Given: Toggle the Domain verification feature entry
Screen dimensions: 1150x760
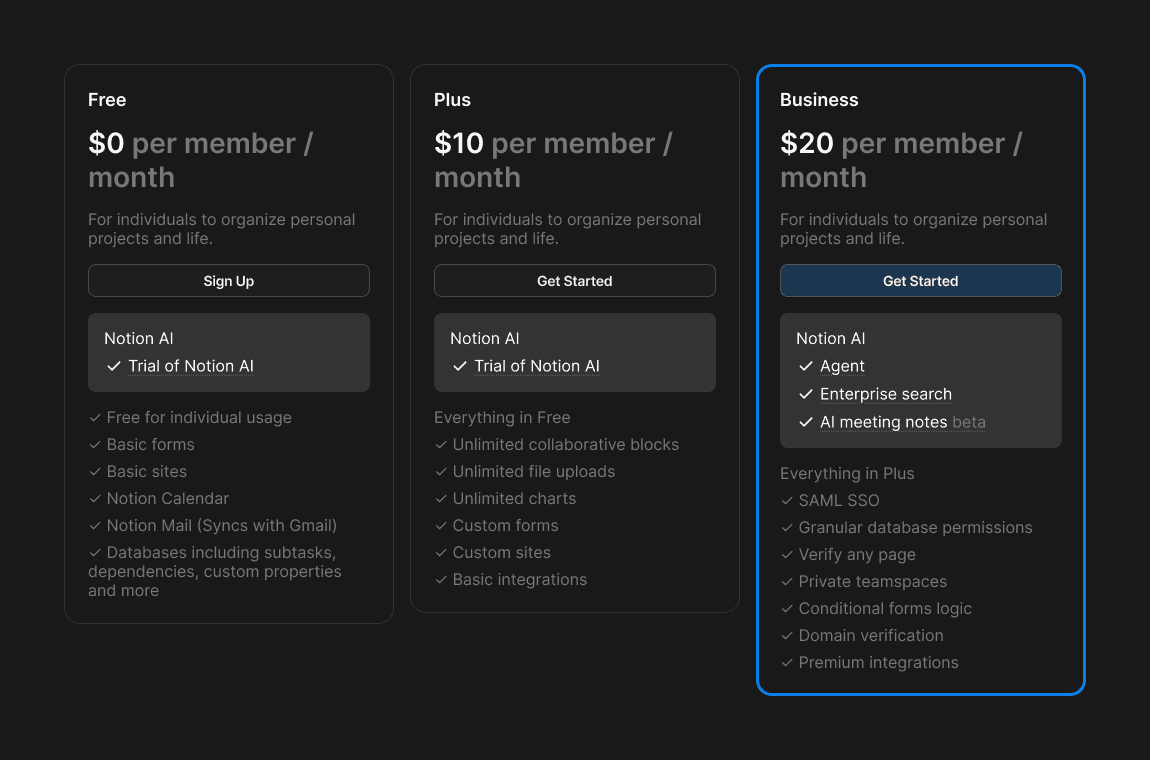Looking at the screenshot, I should (871, 635).
